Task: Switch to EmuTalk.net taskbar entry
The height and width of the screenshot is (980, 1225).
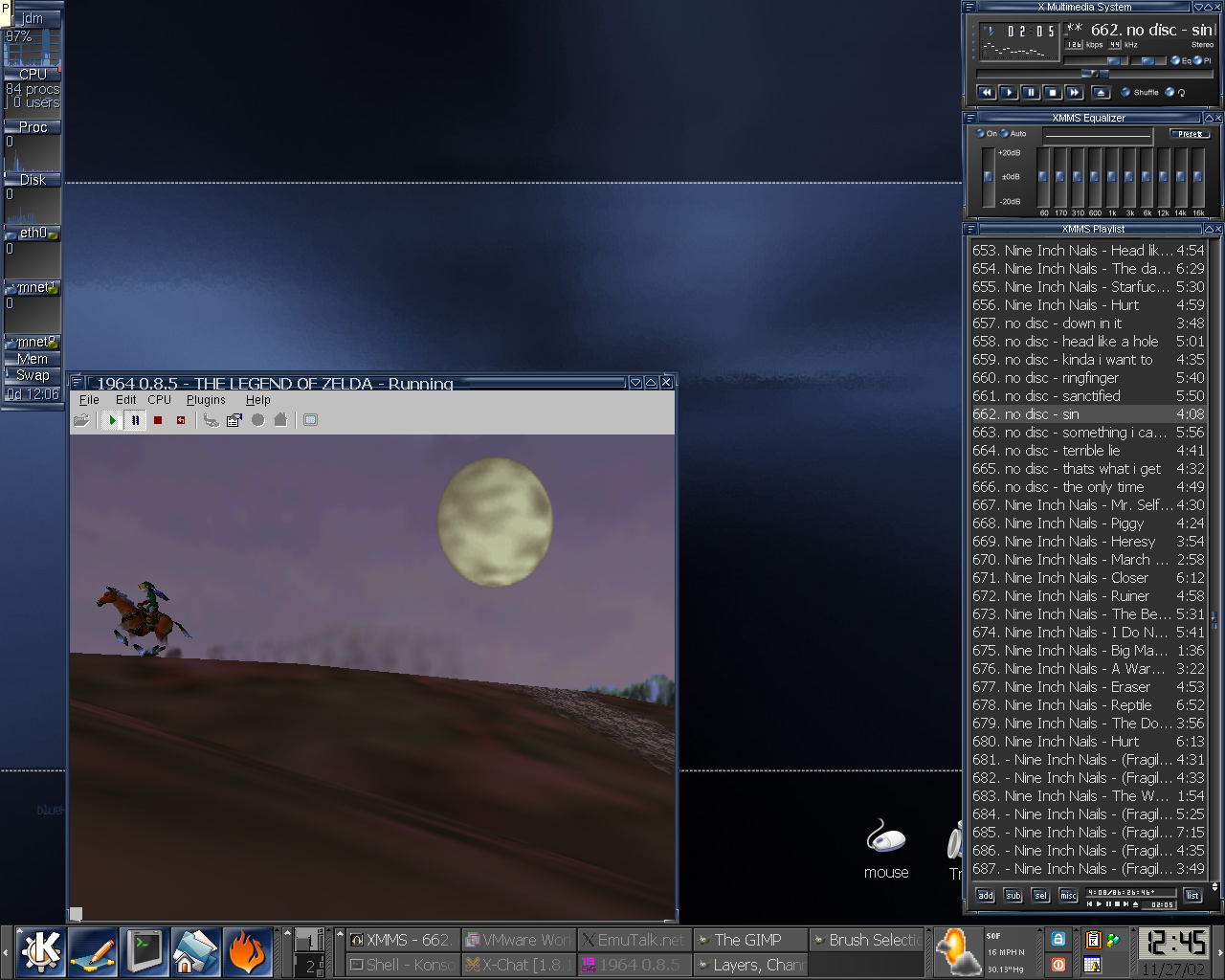Action: tap(635, 940)
